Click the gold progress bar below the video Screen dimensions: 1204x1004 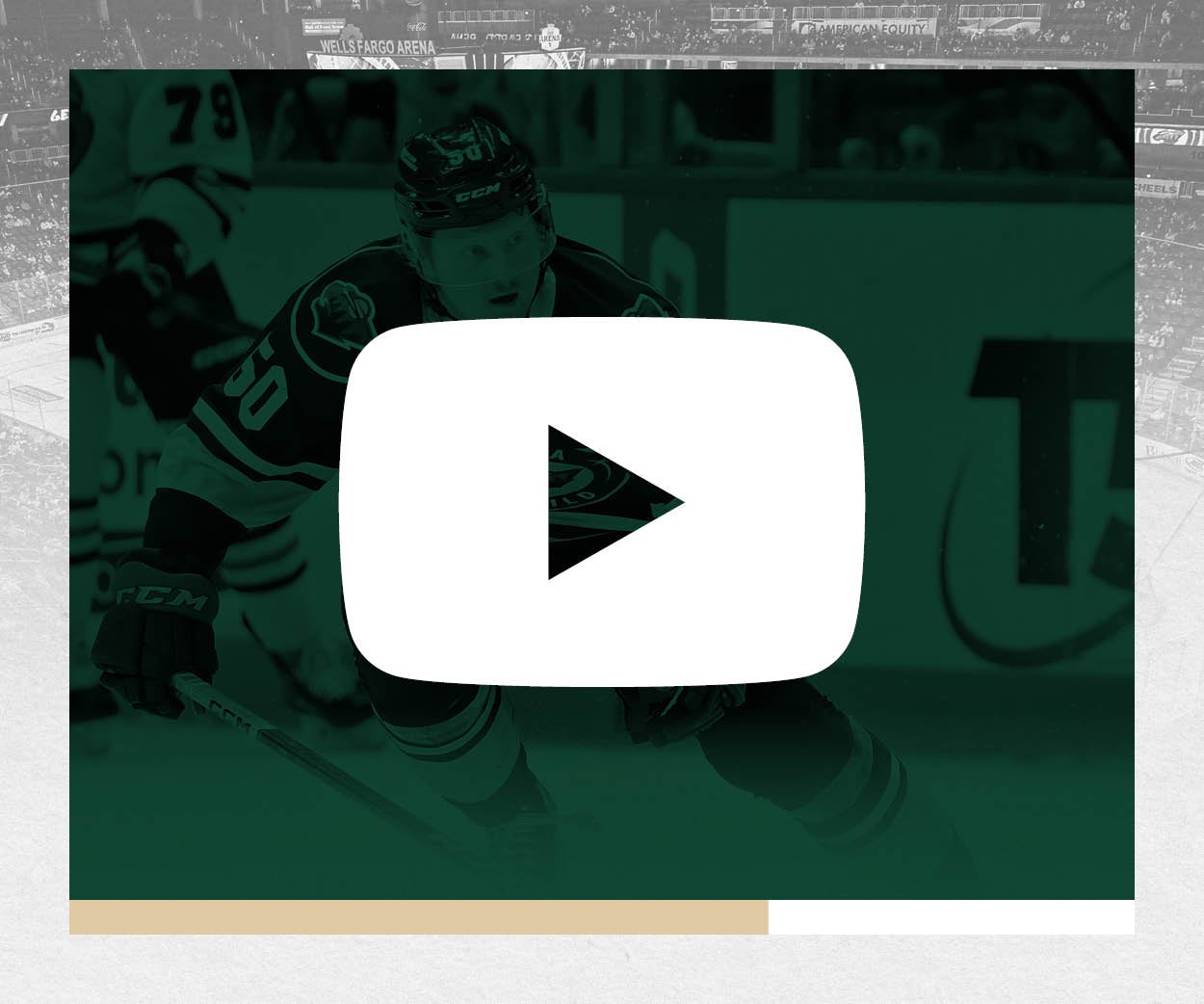tap(414, 913)
